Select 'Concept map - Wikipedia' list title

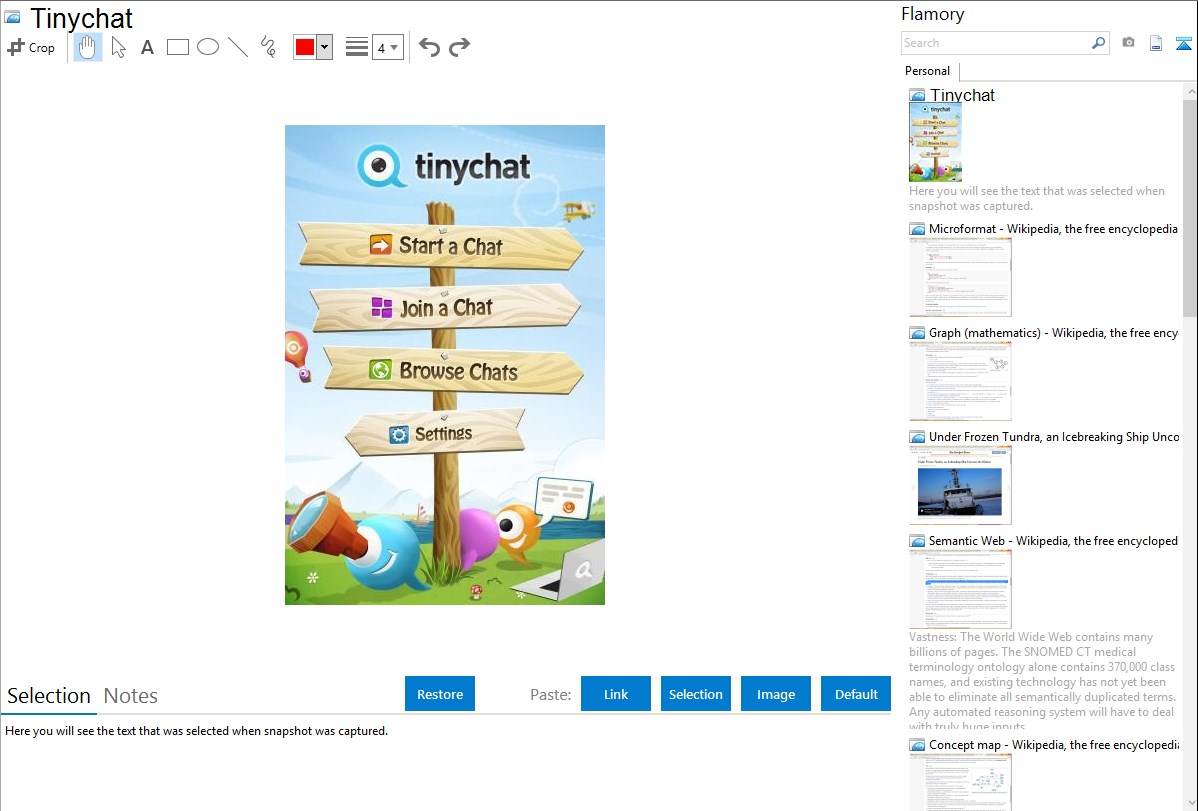click(1054, 744)
